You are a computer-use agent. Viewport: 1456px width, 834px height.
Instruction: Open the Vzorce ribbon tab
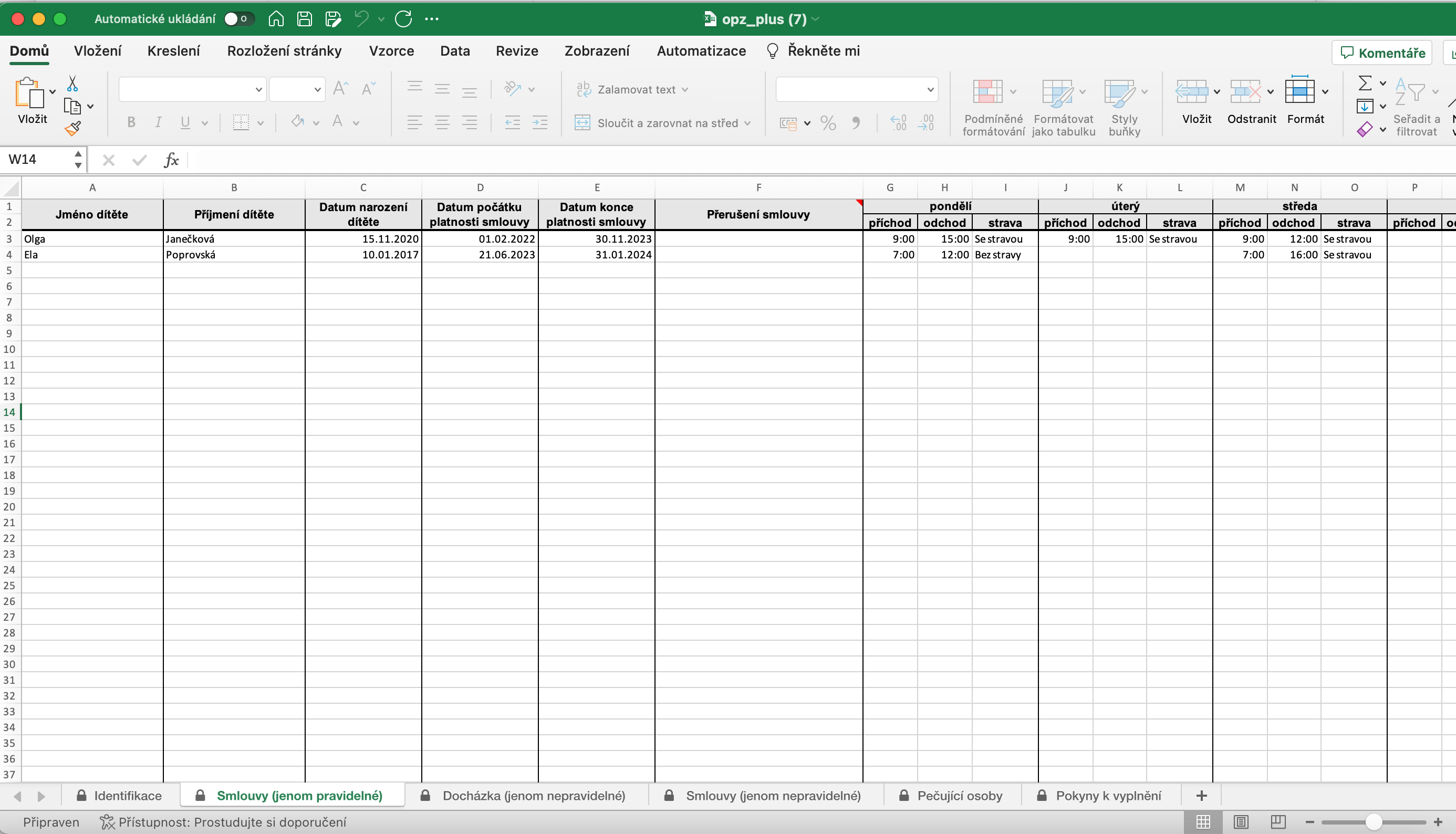391,51
